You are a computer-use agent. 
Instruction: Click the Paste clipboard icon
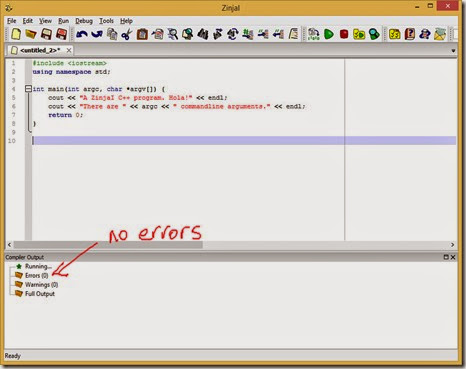[142, 34]
